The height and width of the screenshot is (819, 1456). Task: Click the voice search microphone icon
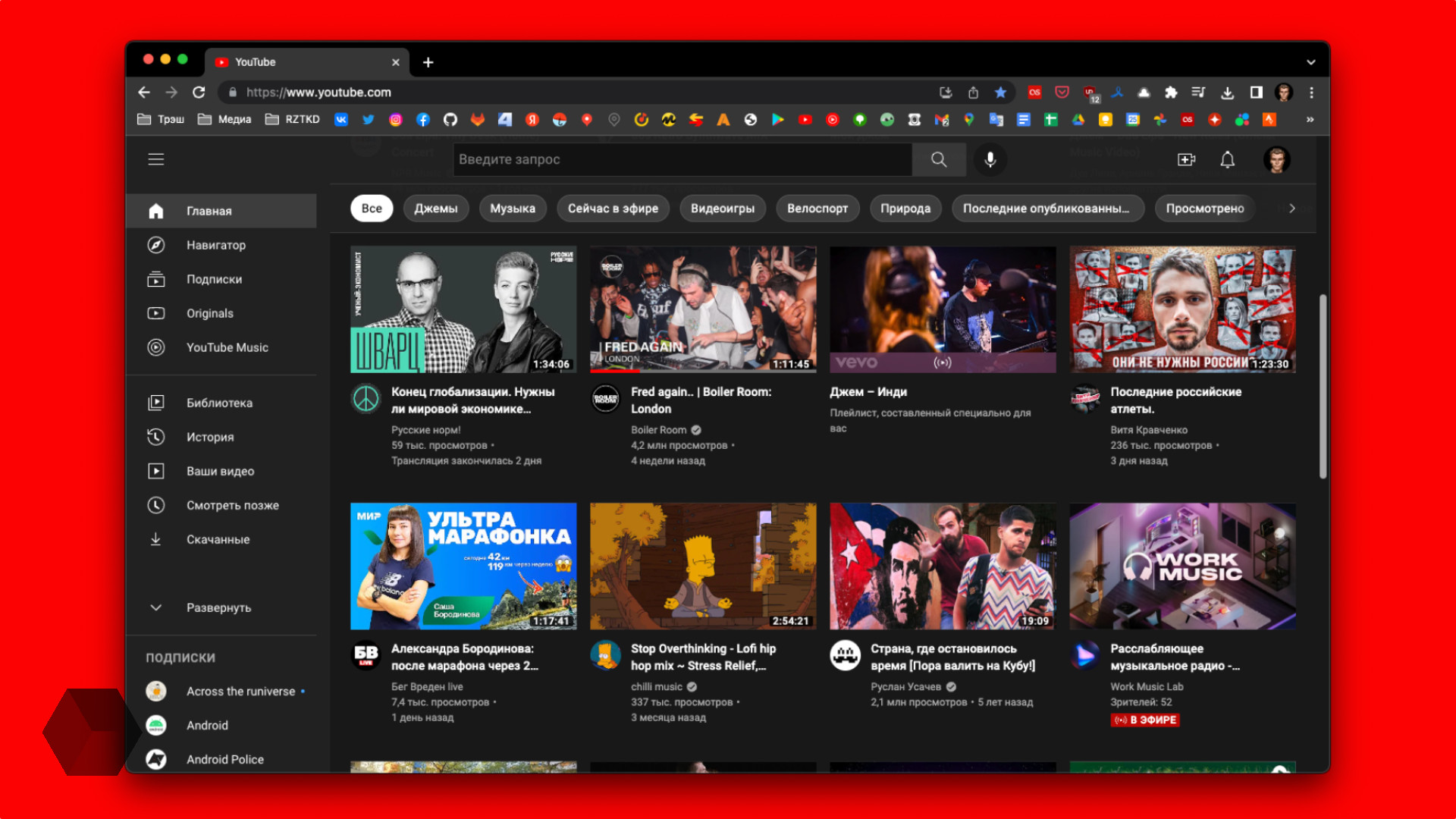tap(988, 158)
